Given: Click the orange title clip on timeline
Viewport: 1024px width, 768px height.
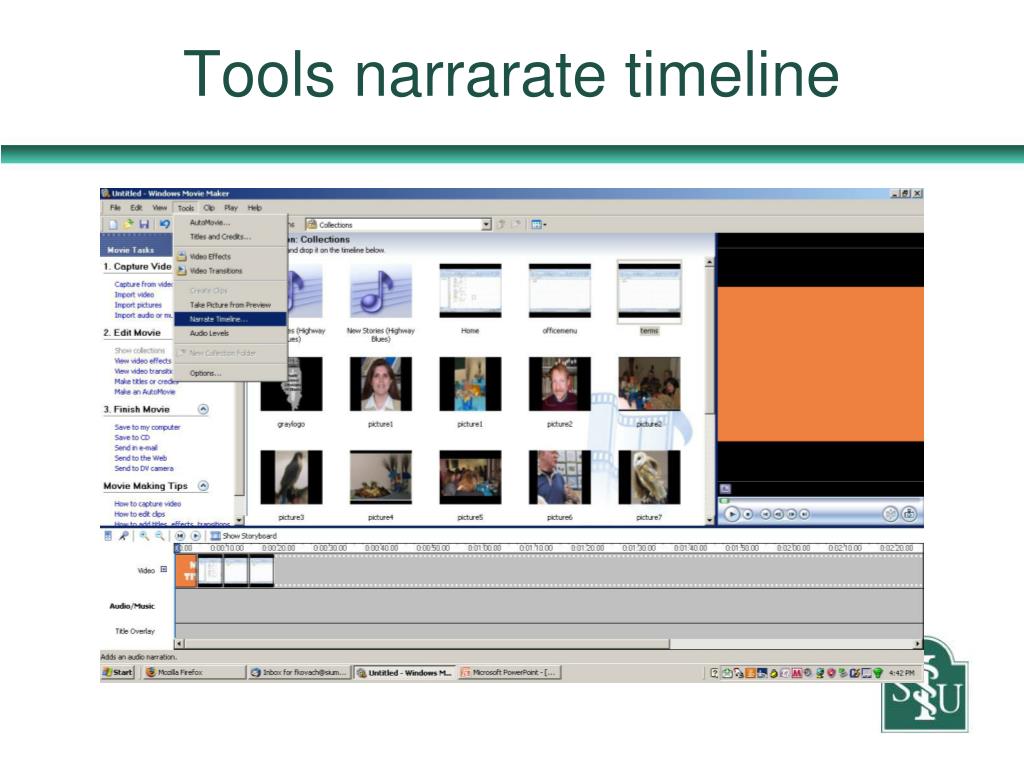Looking at the screenshot, I should pos(187,571).
